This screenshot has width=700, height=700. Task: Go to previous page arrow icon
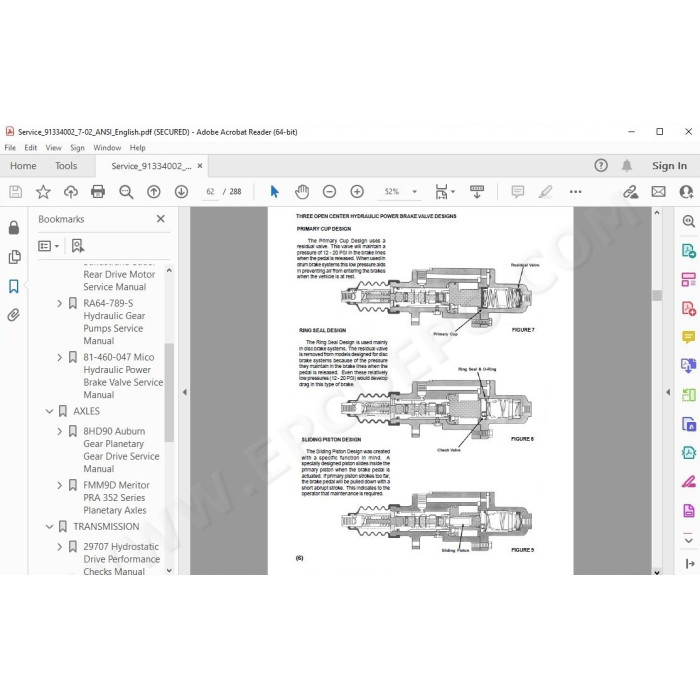(x=154, y=192)
